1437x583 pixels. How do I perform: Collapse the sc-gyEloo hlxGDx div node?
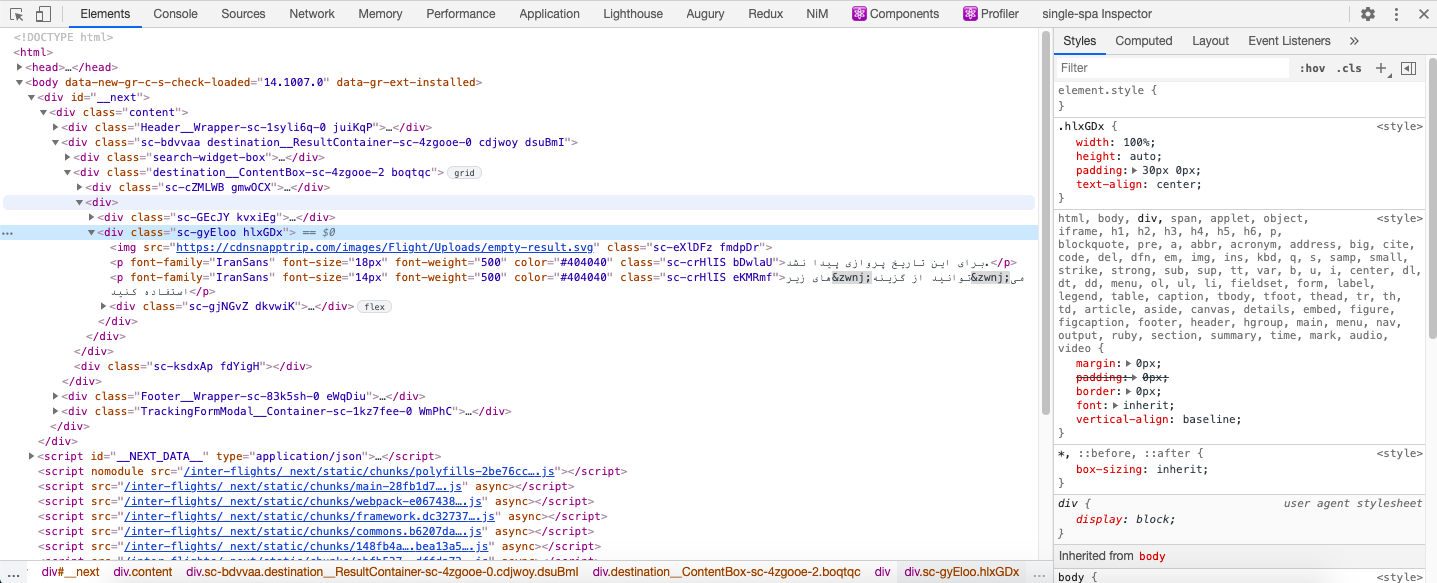pos(93,232)
